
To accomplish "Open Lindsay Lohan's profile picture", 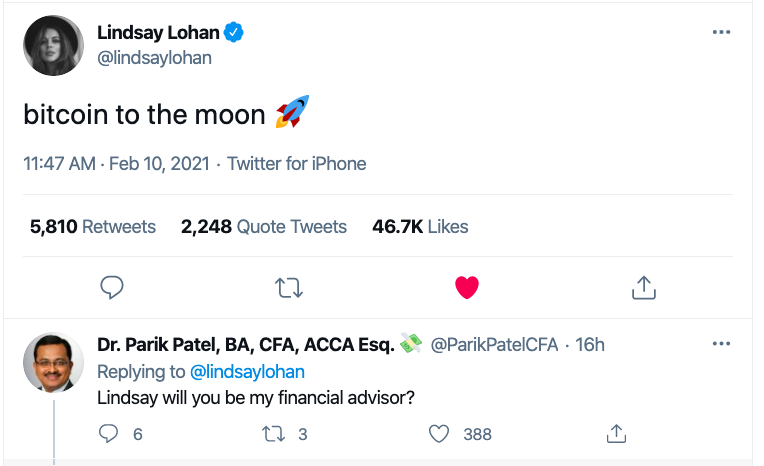I will pyautogui.click(x=53, y=45).
